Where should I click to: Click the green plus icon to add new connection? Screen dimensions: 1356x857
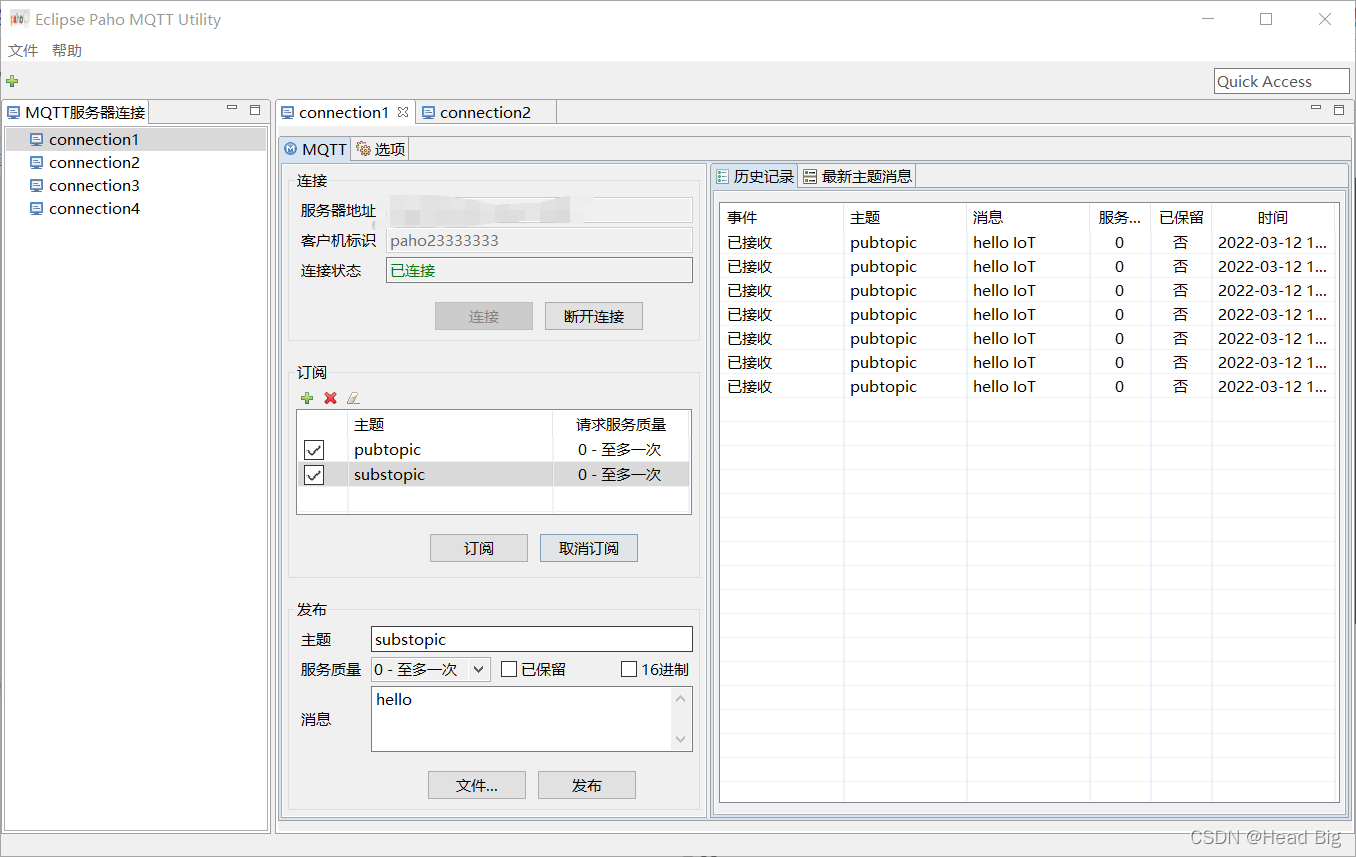(12, 81)
